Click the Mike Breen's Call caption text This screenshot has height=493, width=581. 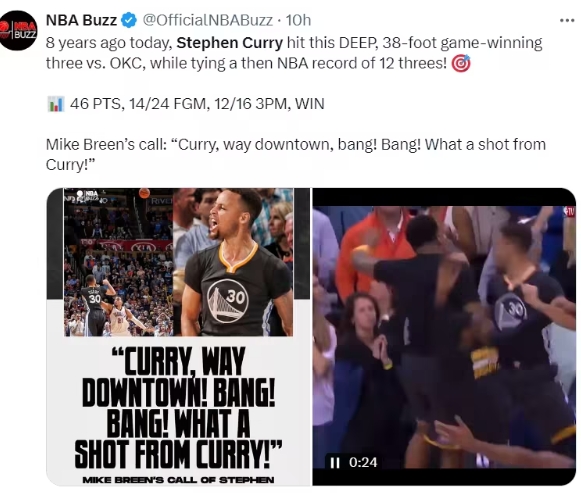(x=178, y=480)
